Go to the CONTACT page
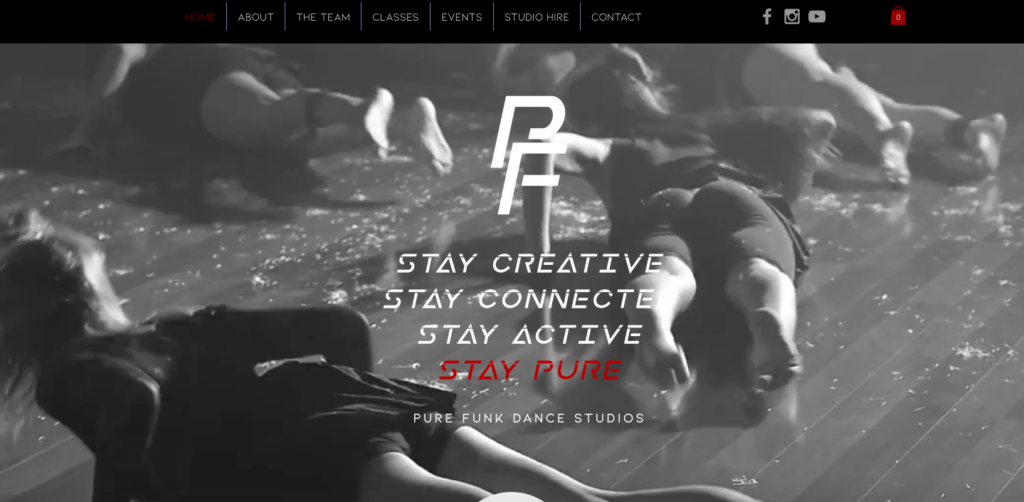 (616, 17)
